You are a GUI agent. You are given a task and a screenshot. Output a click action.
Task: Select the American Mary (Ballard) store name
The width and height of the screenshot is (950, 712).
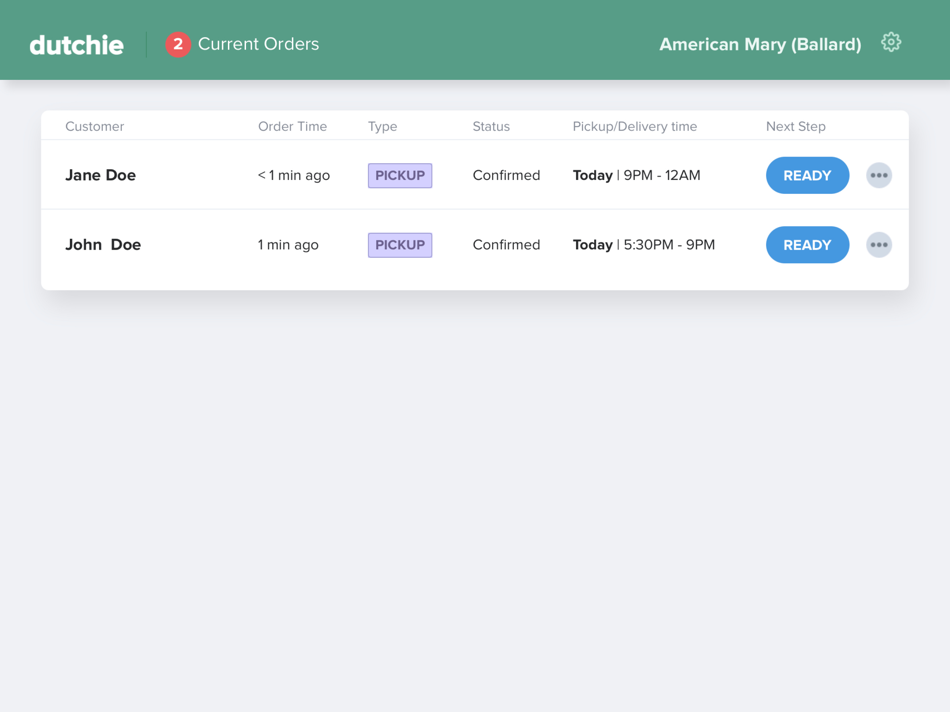point(760,44)
